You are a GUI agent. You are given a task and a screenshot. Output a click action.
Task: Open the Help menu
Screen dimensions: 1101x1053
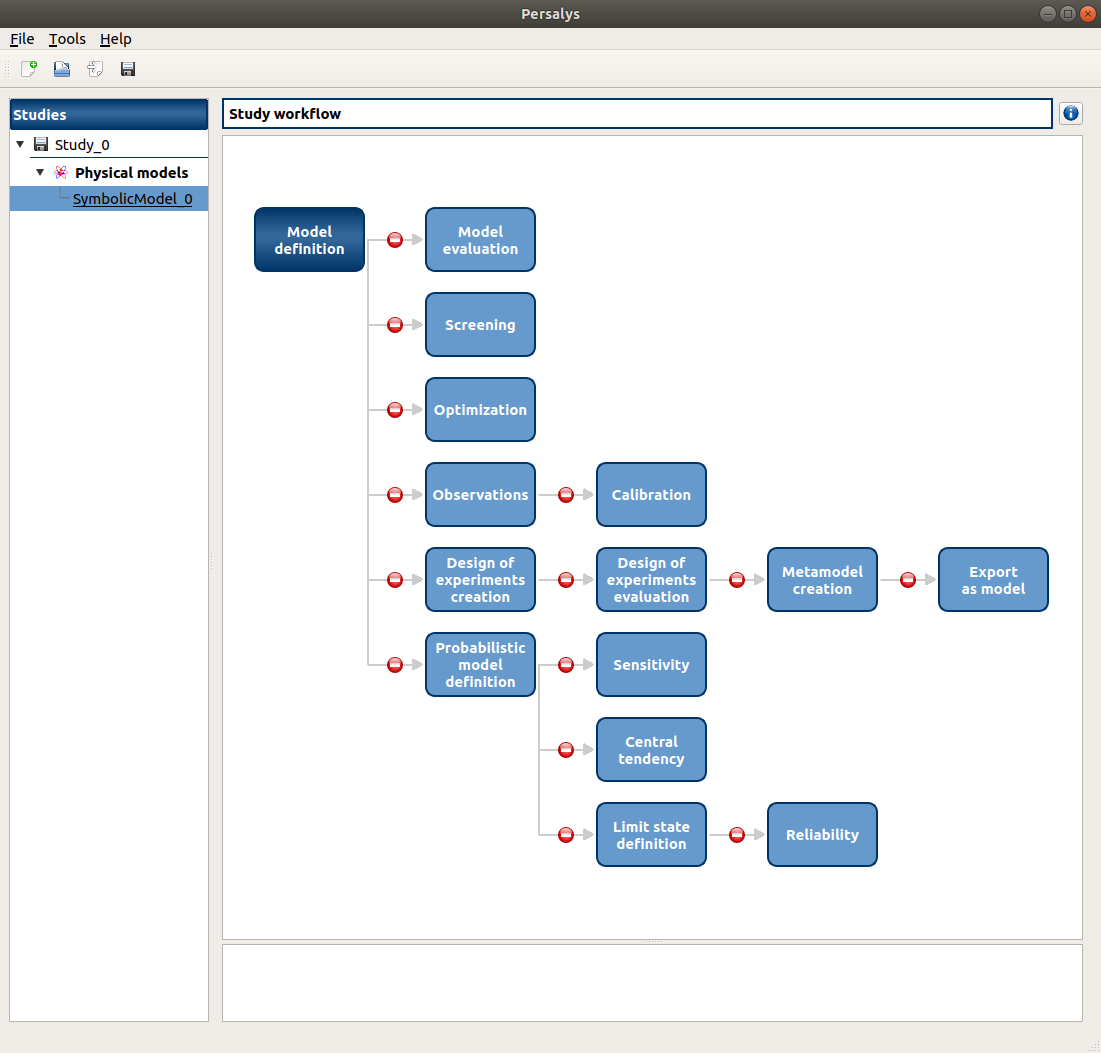click(x=115, y=39)
